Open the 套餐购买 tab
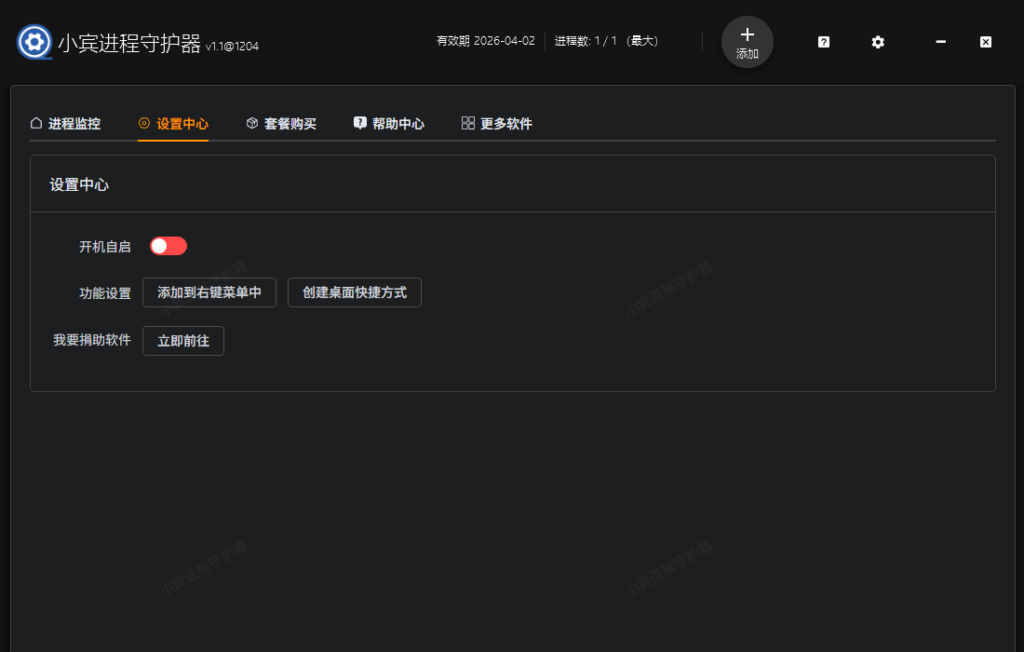This screenshot has width=1024, height=652. (x=288, y=123)
